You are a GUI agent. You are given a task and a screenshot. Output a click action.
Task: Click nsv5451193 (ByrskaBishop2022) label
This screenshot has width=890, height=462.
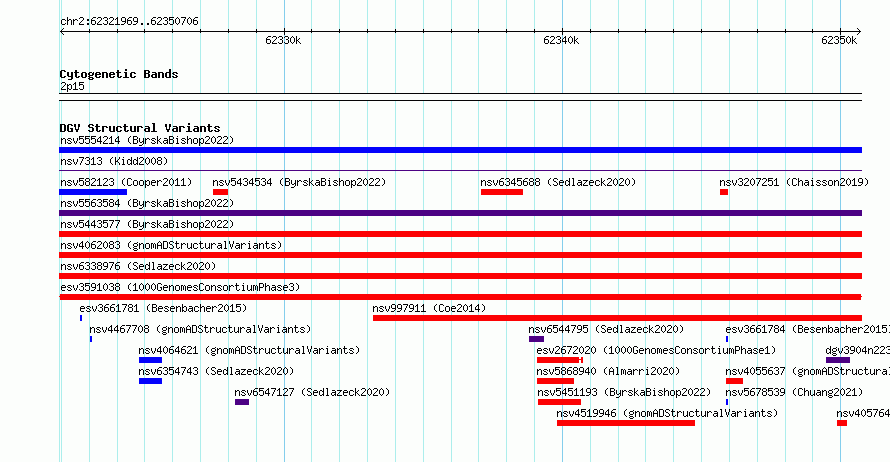tap(624, 392)
